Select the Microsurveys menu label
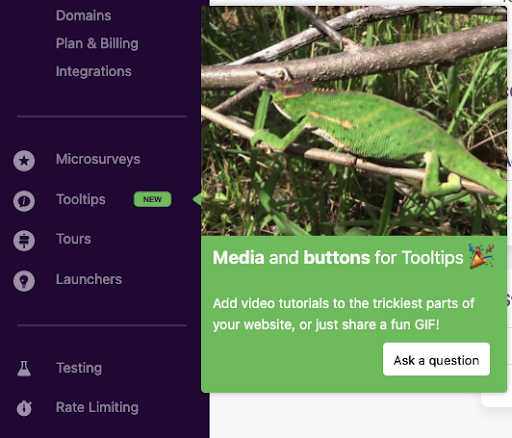512x438 pixels. click(98, 159)
